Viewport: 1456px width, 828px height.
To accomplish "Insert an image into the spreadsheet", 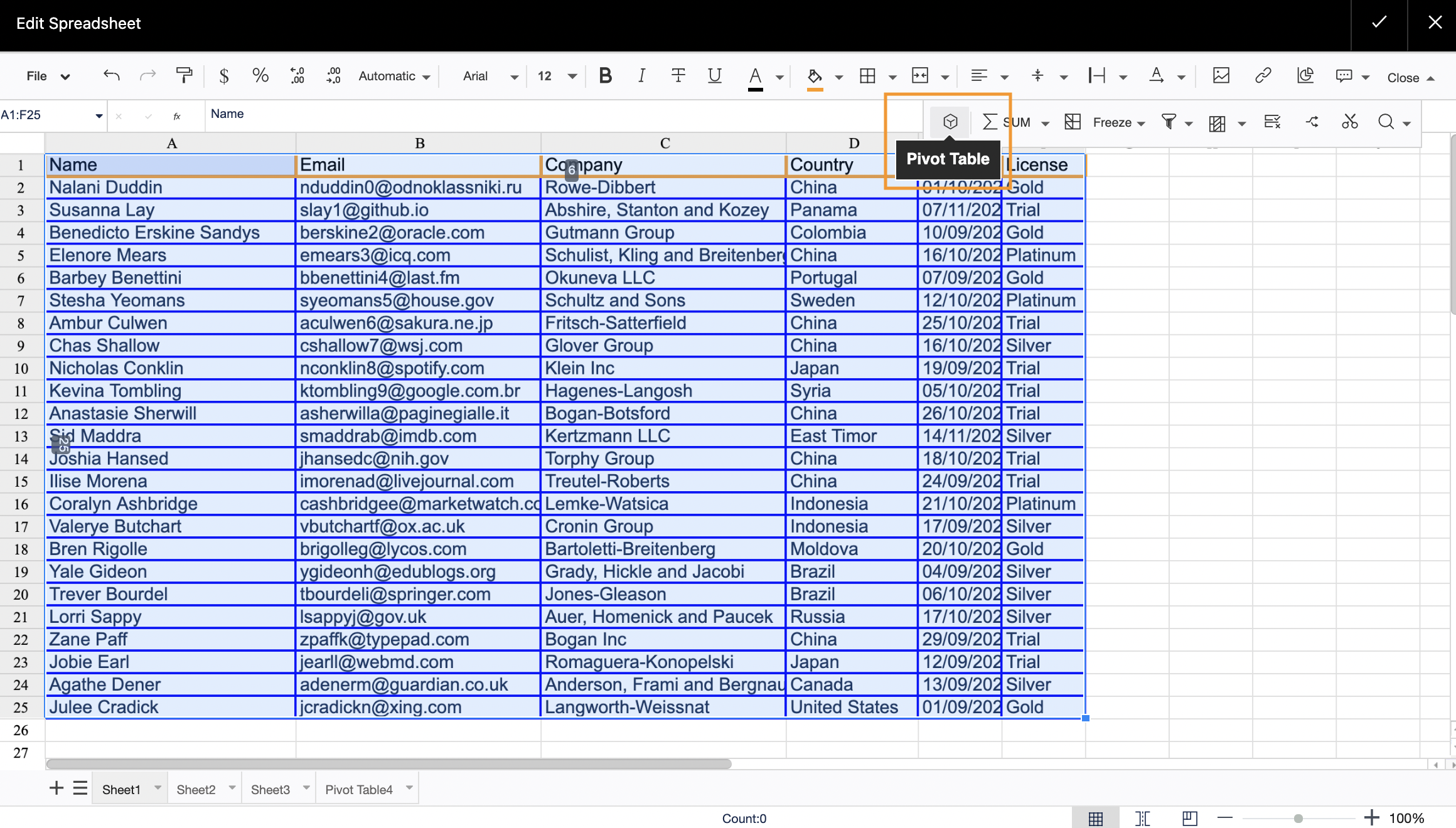I will pyautogui.click(x=1221, y=75).
